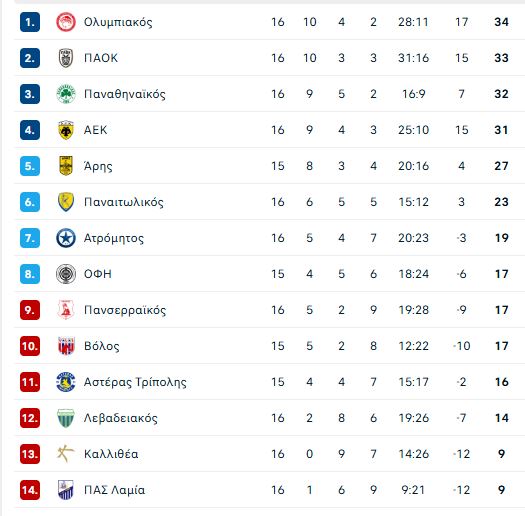
Task: Click the ΠΑΟΚ crest icon
Action: 66,58
